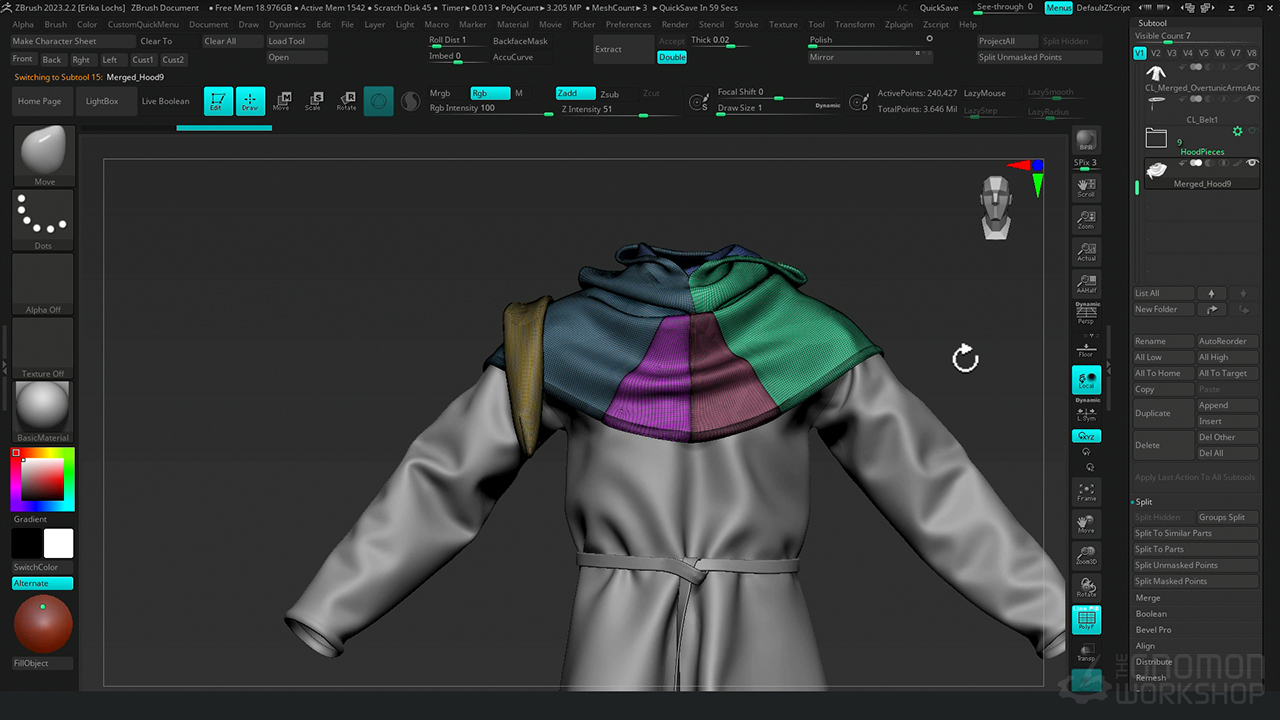Expand the Boolean section

tap(1151, 614)
